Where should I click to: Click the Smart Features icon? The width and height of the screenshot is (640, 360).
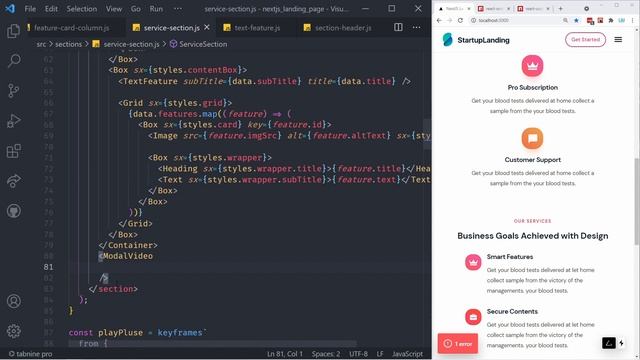coord(473,262)
